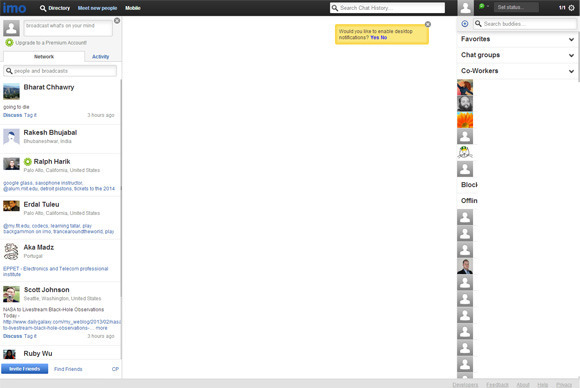Open Rakesh Bhujabal's profile
The width and height of the screenshot is (580, 388).
pyautogui.click(x=50, y=132)
